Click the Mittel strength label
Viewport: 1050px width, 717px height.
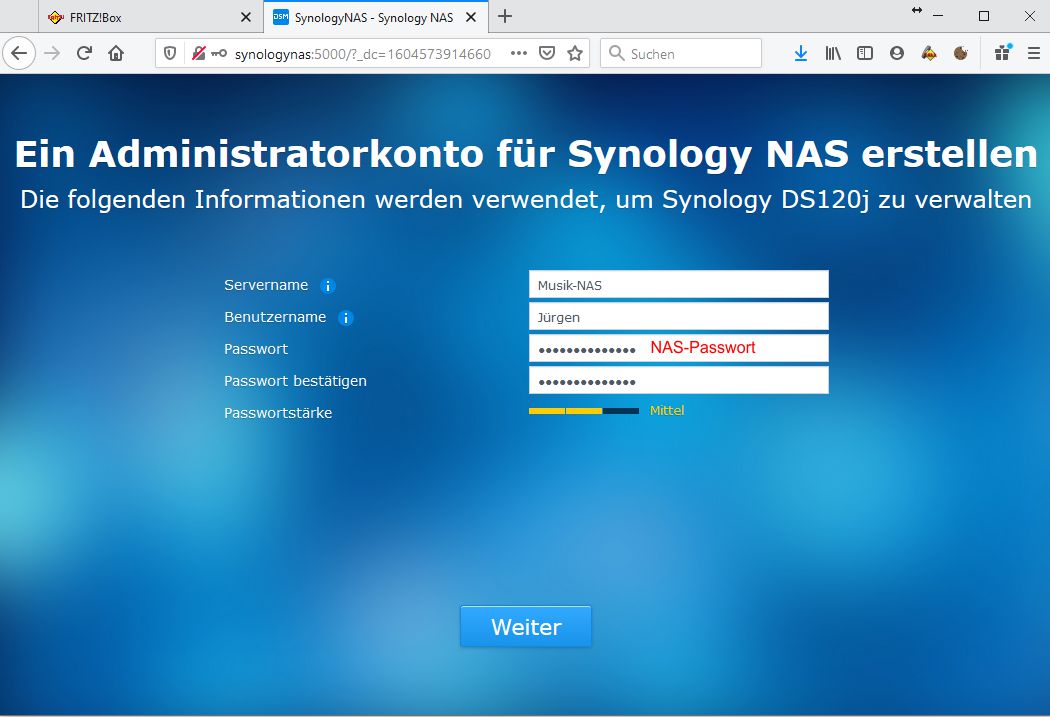(x=667, y=410)
